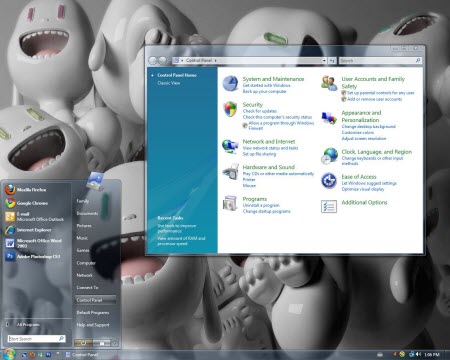Open Documents from Start menu
The image size is (450, 360).
tap(87, 213)
